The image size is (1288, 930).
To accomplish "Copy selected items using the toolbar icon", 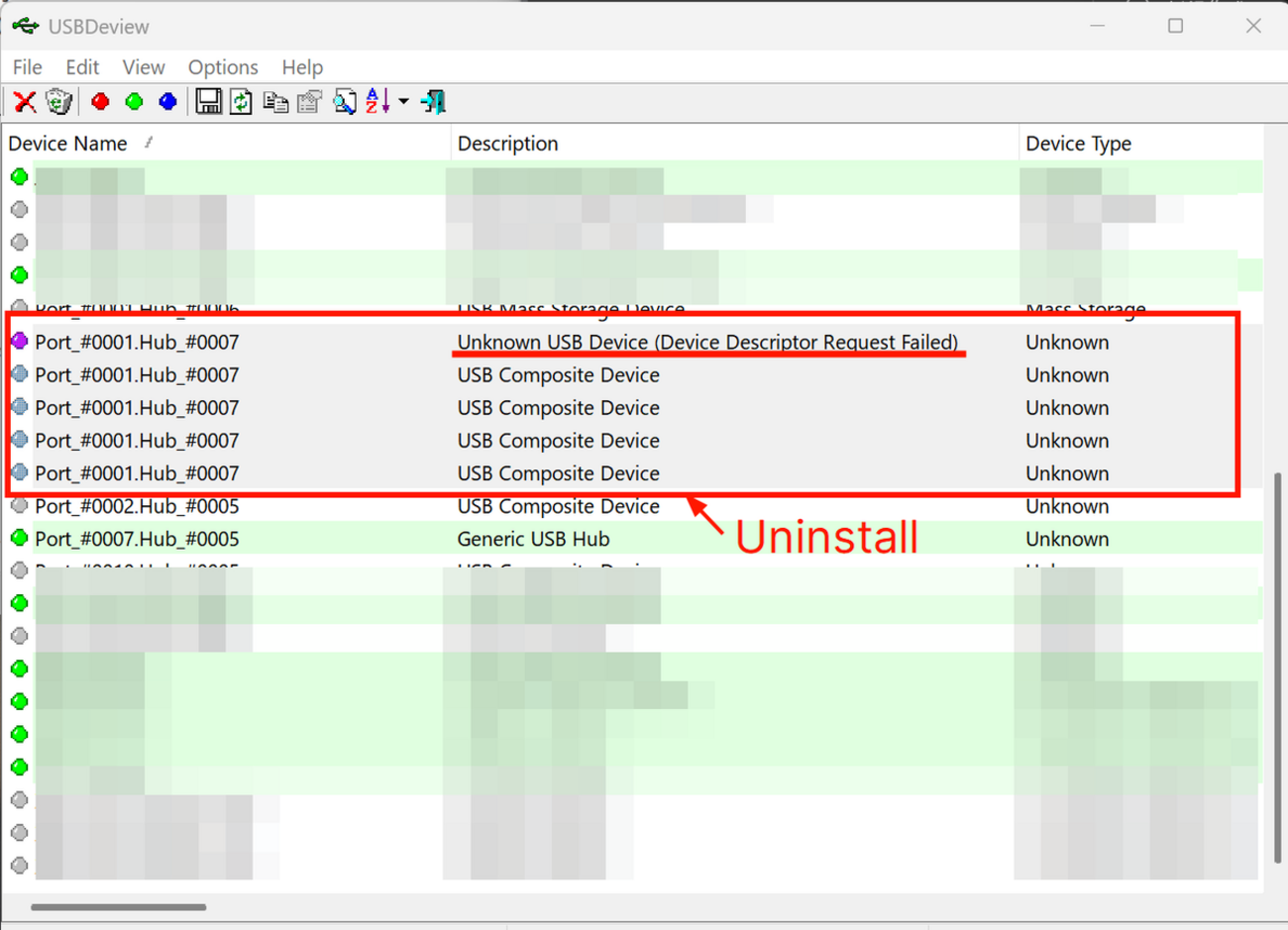I will point(275,101).
